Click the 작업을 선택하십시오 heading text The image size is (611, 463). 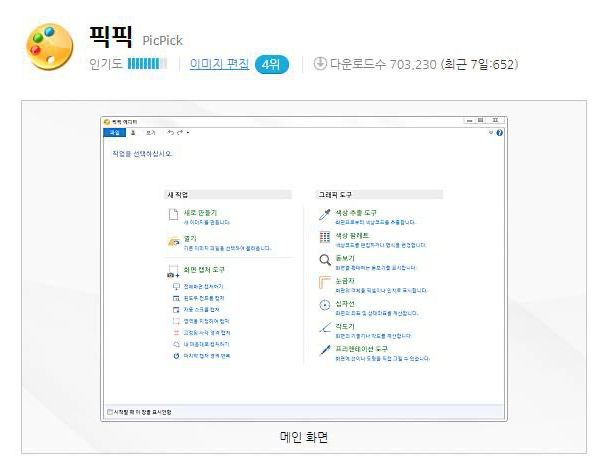click(x=142, y=154)
